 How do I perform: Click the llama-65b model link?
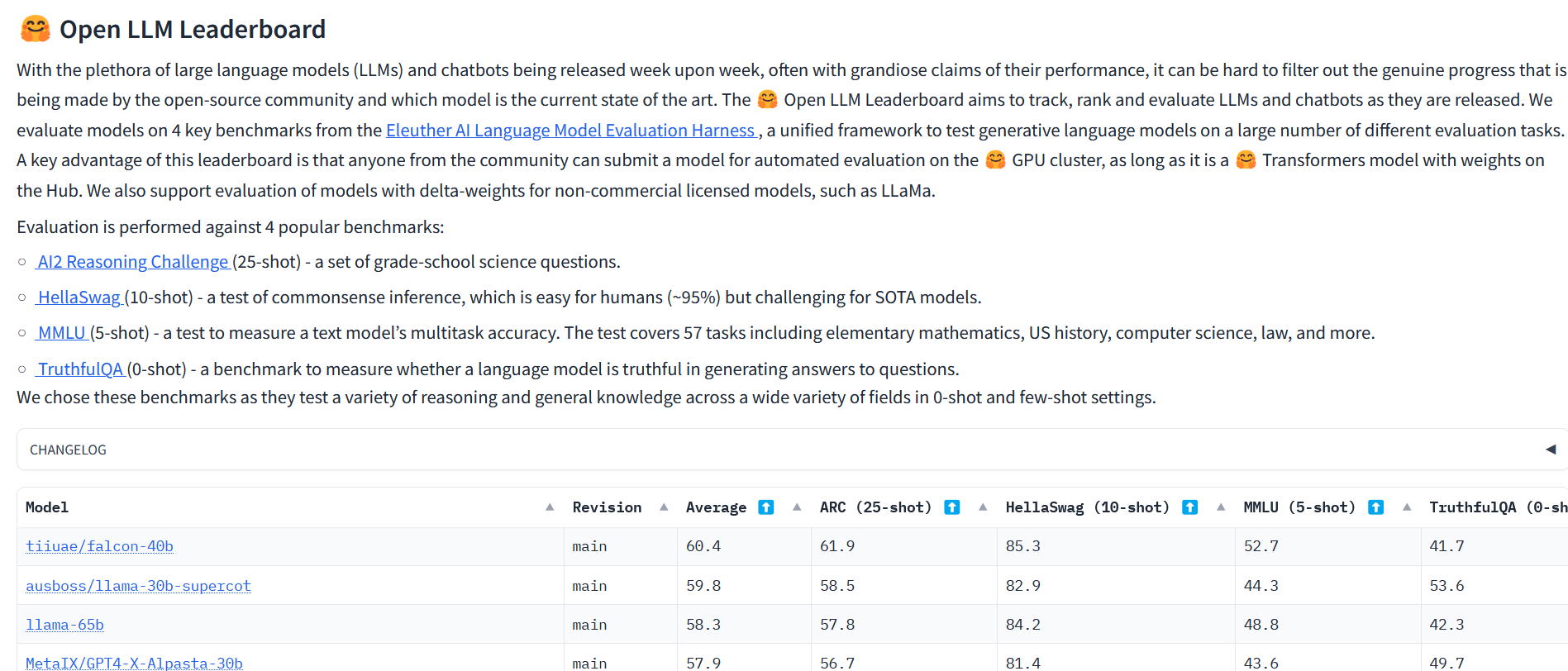coord(64,625)
